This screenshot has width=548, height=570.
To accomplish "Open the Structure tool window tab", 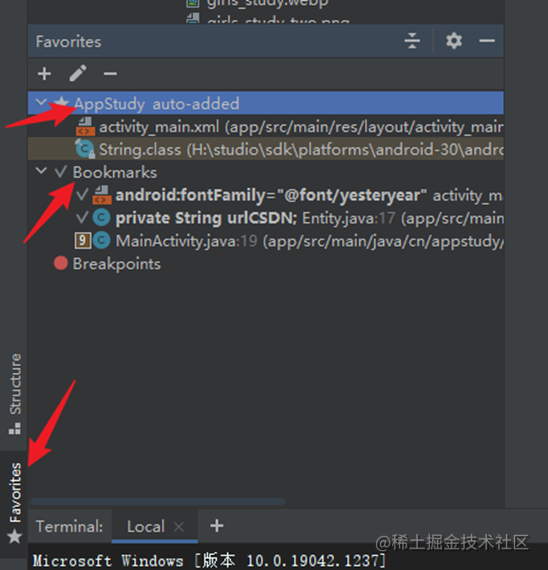I will coord(15,394).
